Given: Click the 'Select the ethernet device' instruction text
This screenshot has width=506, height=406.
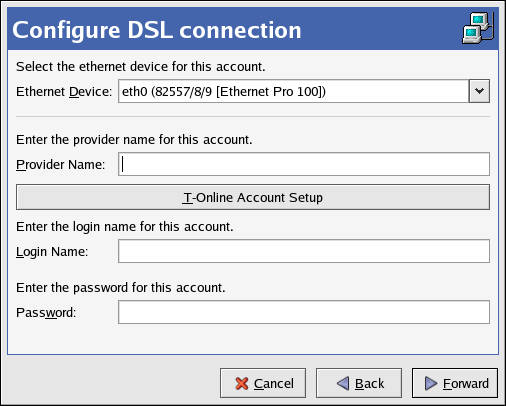Looking at the screenshot, I should point(141,67).
